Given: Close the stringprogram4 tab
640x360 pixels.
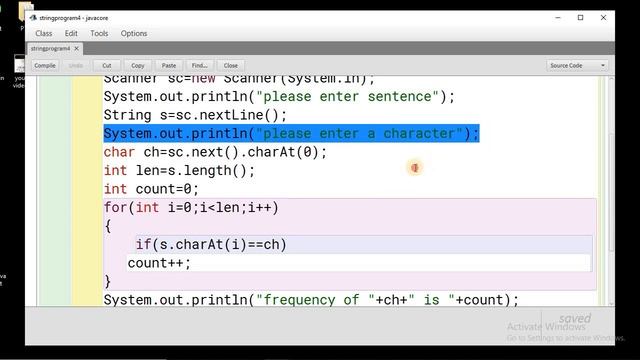Looking at the screenshot, I should [x=76, y=49].
